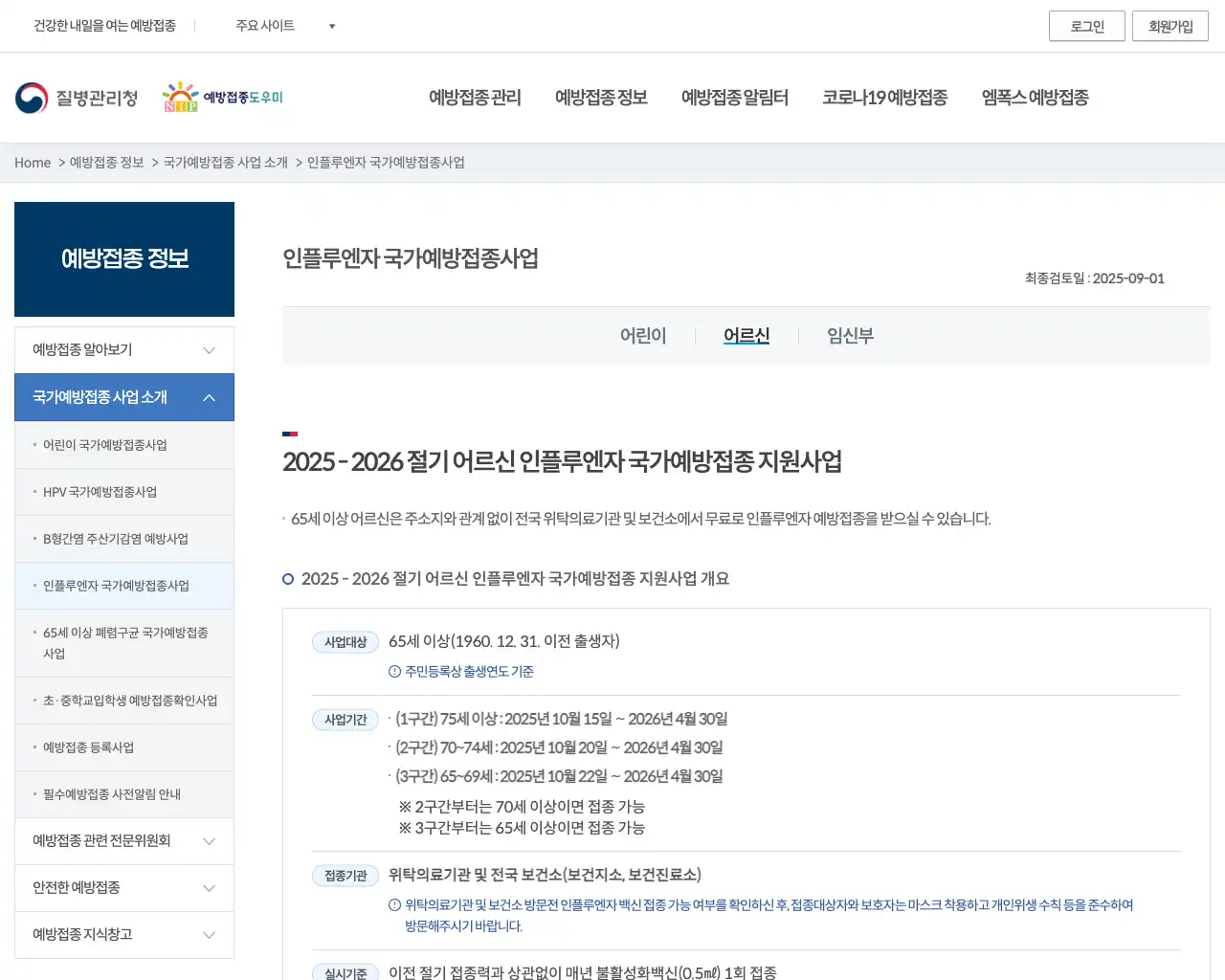This screenshot has width=1225, height=980.
Task: Expand the 예방접종 알아보기 menu
Action: point(123,349)
